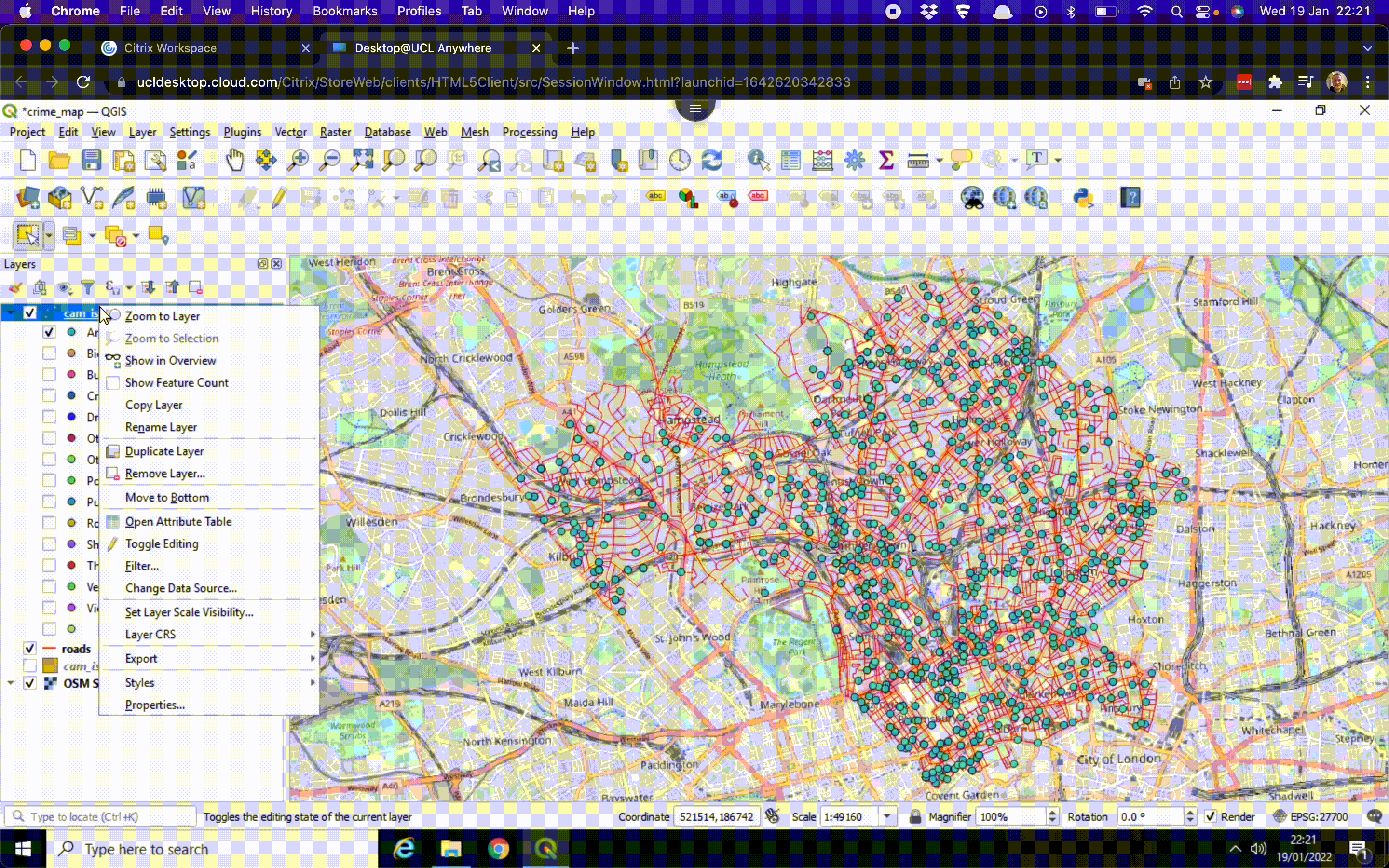Image resolution: width=1389 pixels, height=868 pixels.
Task: Activate the Pan Map hand tool
Action: coord(234,160)
